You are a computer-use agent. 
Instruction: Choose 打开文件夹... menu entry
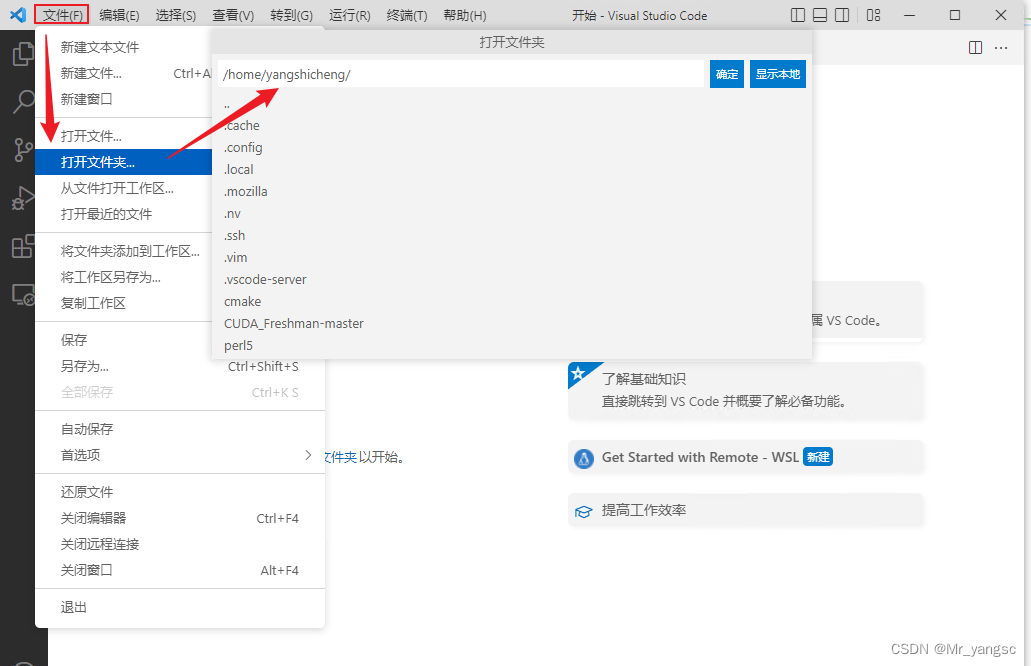[124, 162]
